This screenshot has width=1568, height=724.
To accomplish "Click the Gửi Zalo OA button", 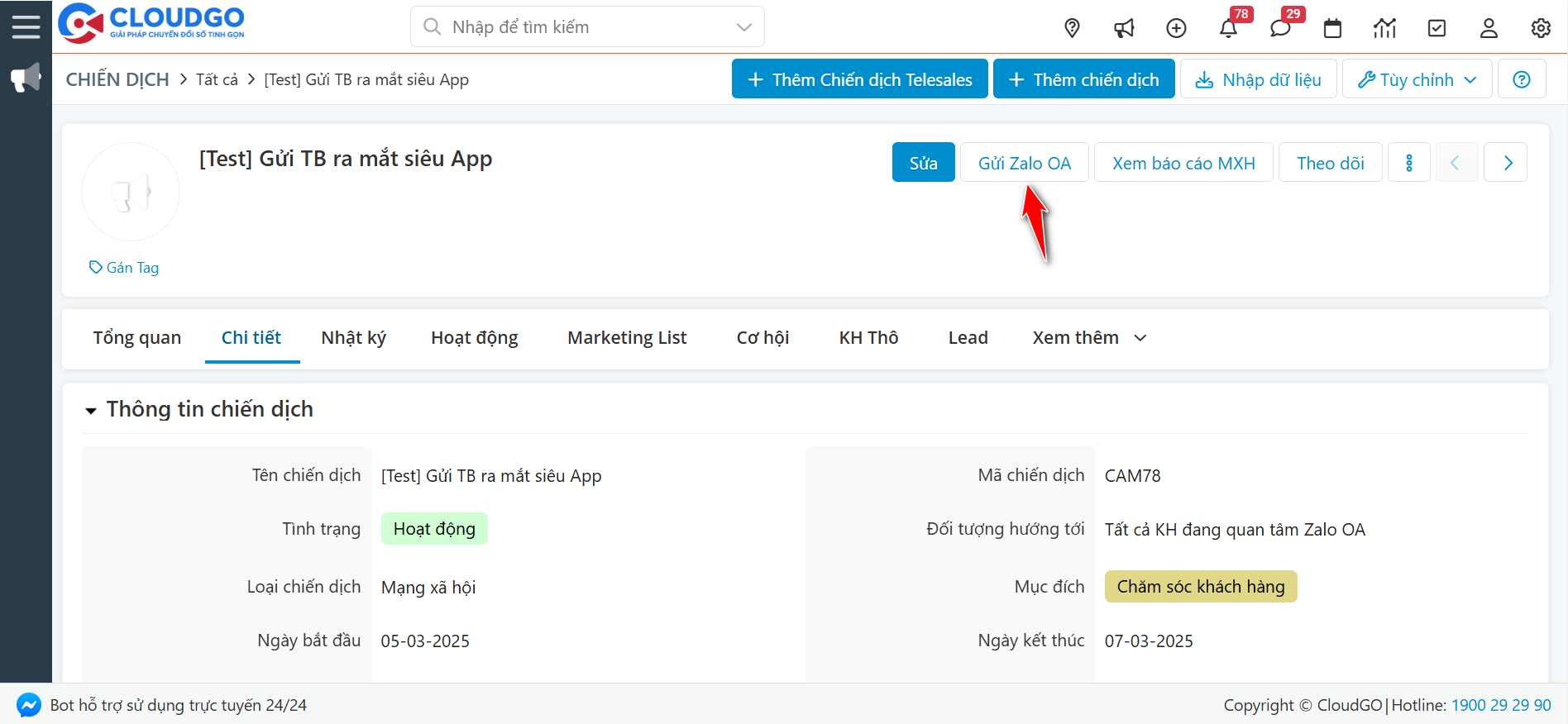I will coord(1024,163).
